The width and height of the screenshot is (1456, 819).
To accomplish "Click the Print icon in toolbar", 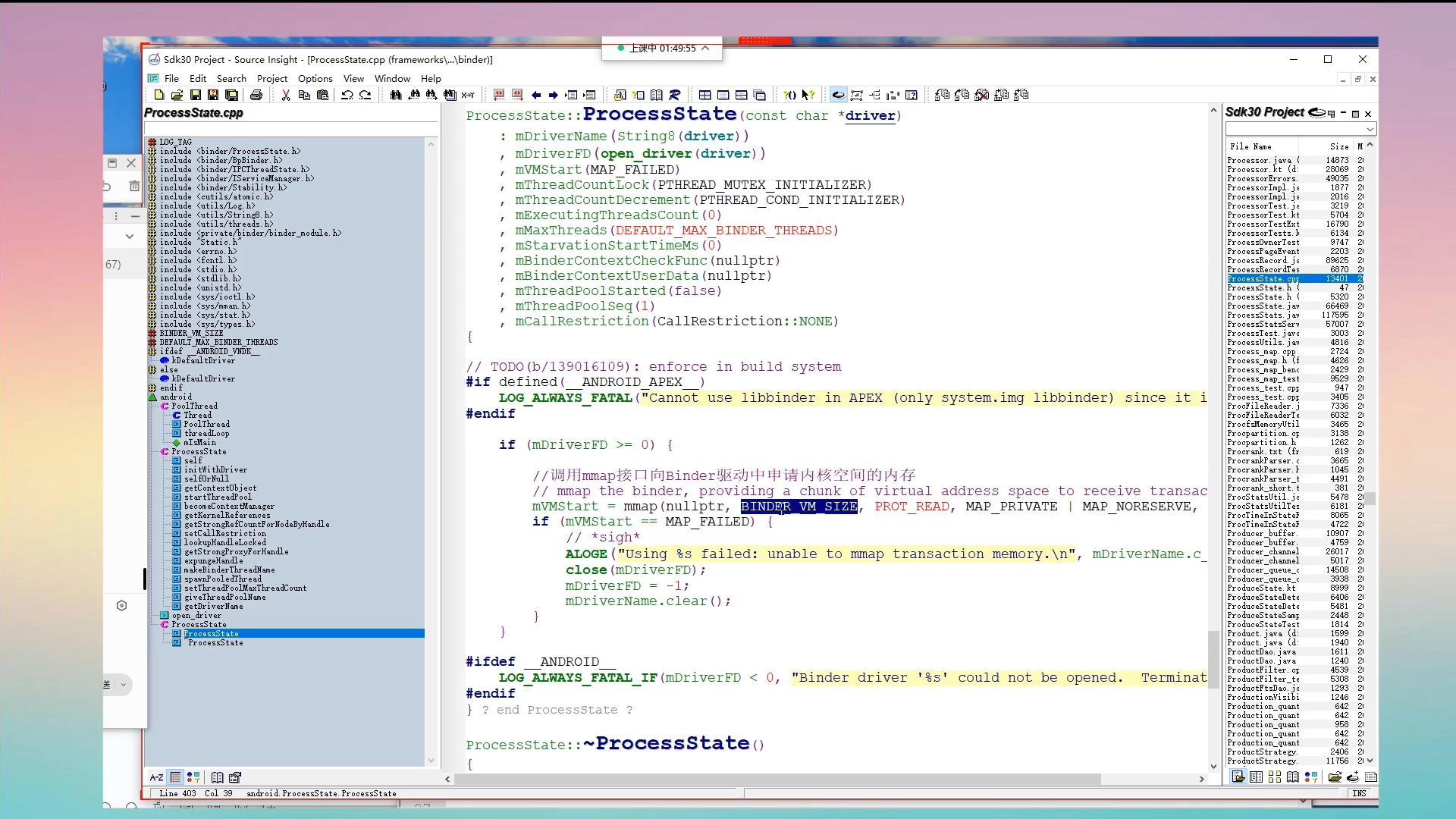I will coord(256,95).
